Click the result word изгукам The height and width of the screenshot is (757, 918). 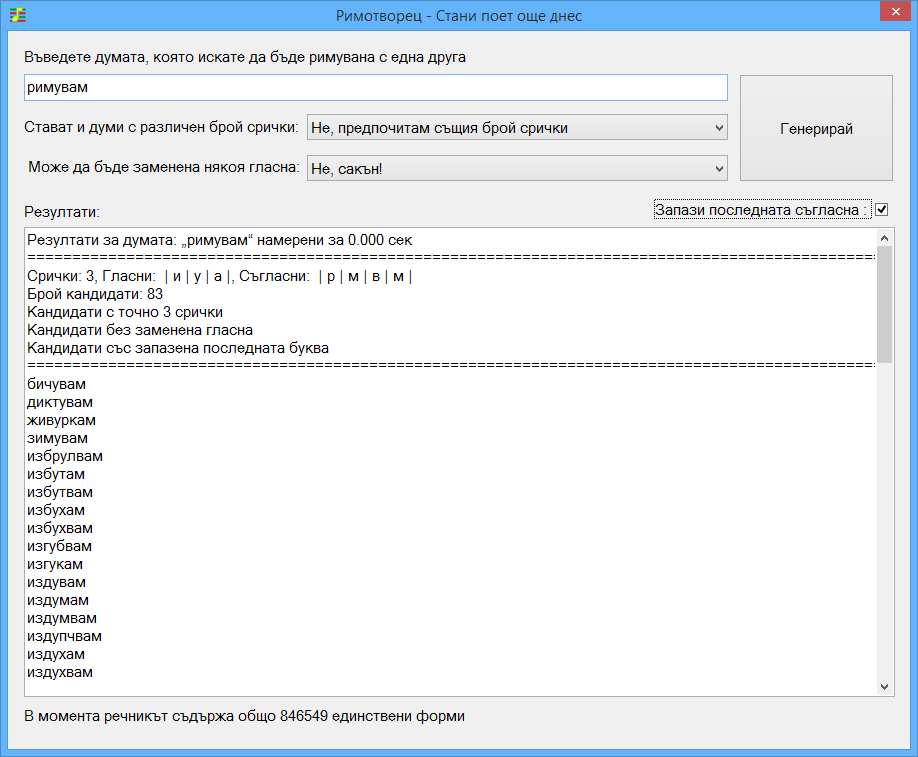55,564
